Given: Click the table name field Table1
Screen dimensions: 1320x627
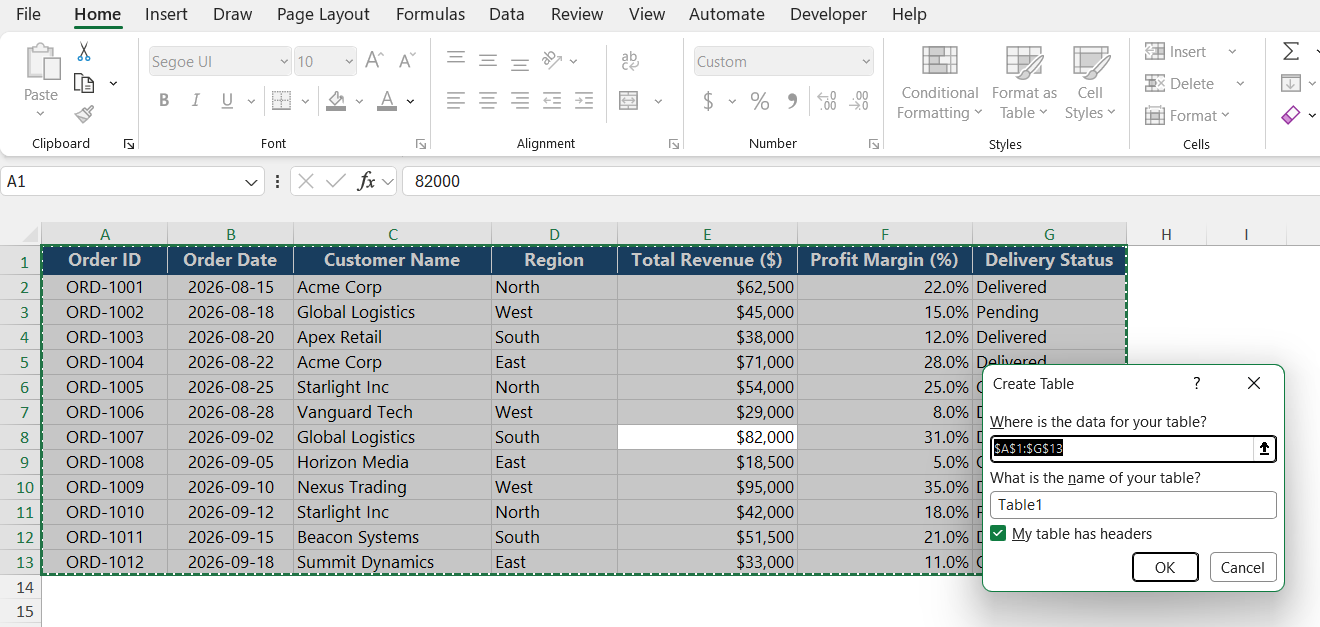Looking at the screenshot, I should coord(1133,505).
